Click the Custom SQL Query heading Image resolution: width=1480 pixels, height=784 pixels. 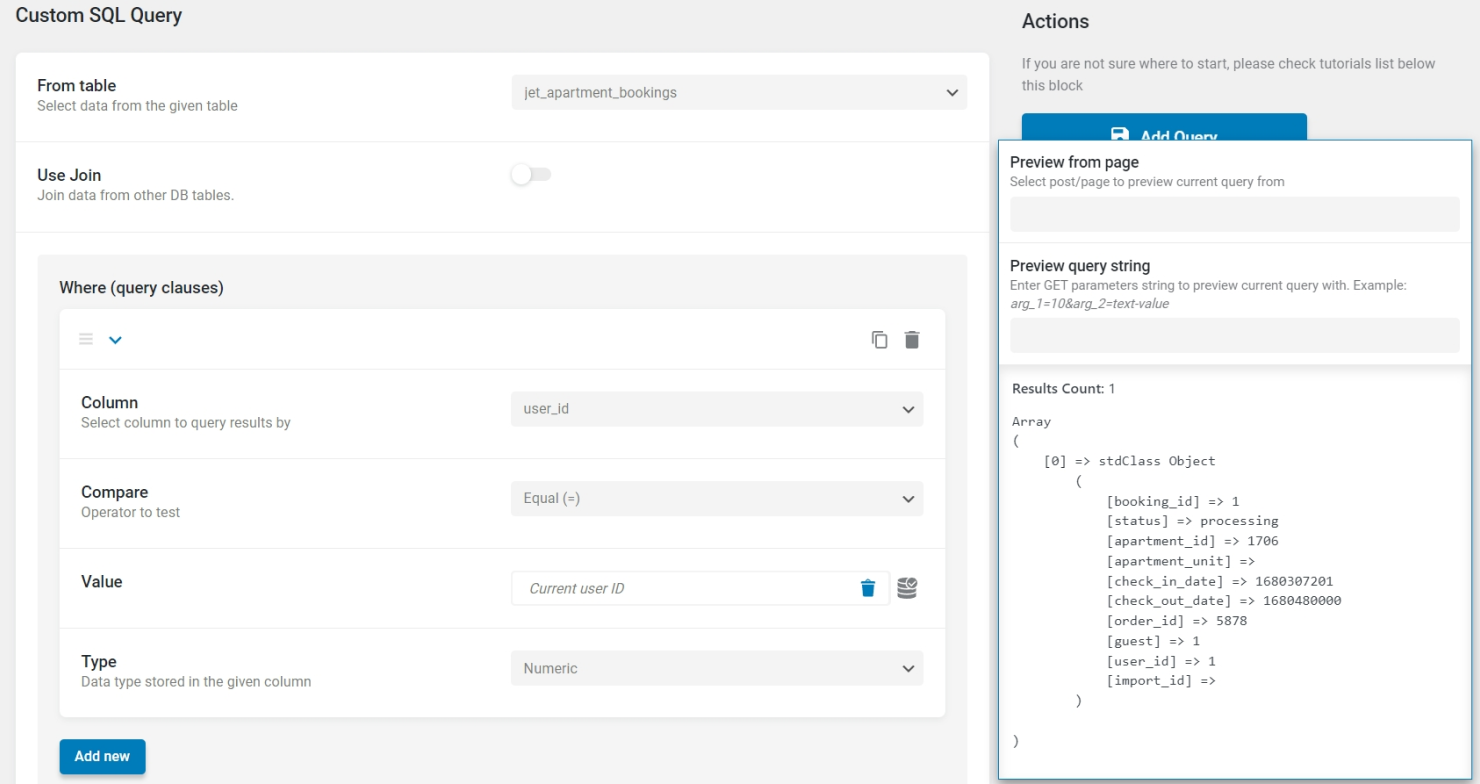tap(99, 15)
